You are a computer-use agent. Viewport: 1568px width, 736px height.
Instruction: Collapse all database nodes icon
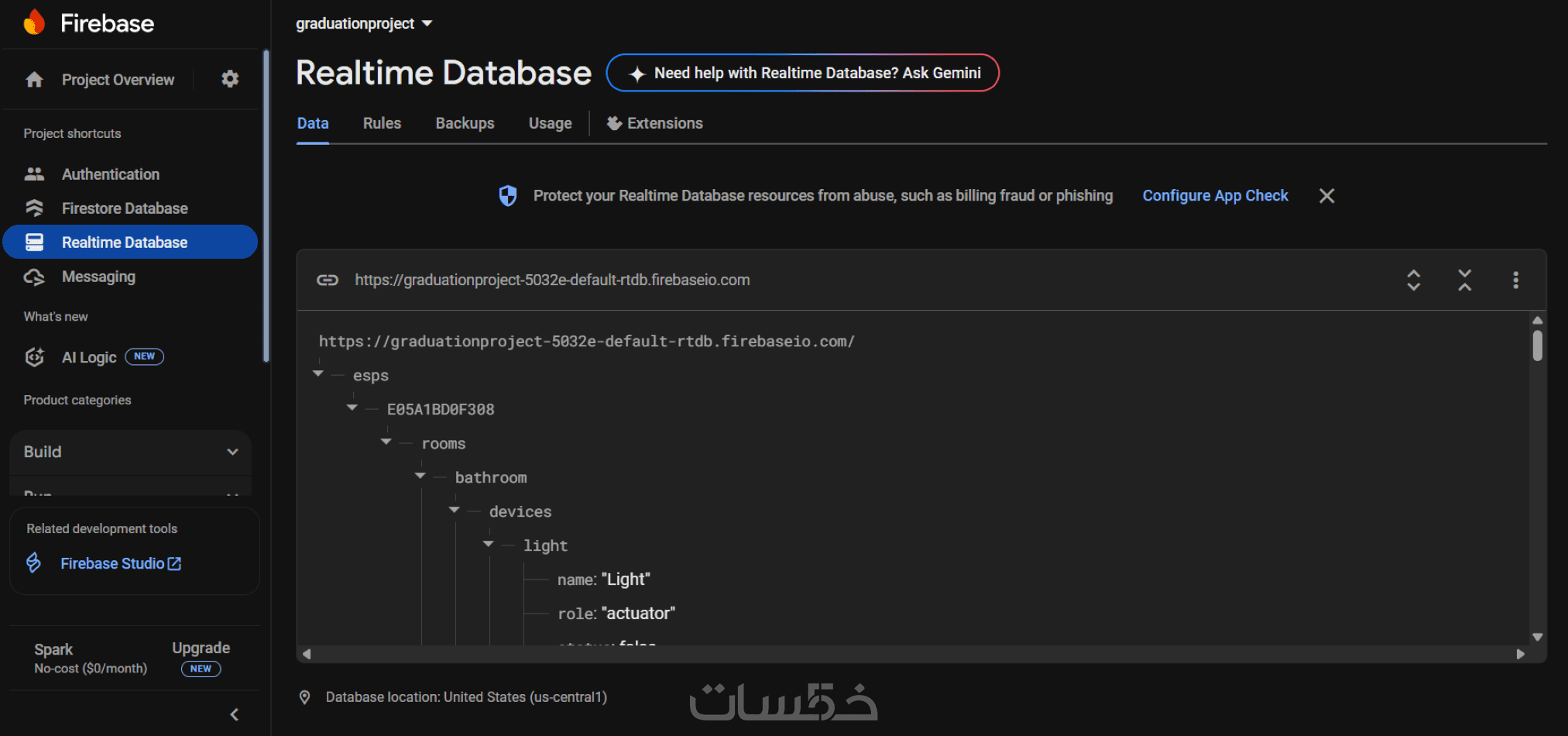point(1464,280)
